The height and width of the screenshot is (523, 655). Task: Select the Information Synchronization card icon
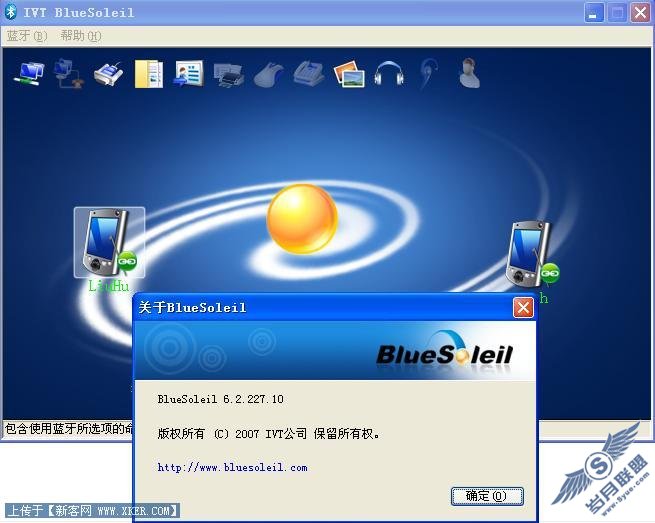(189, 74)
